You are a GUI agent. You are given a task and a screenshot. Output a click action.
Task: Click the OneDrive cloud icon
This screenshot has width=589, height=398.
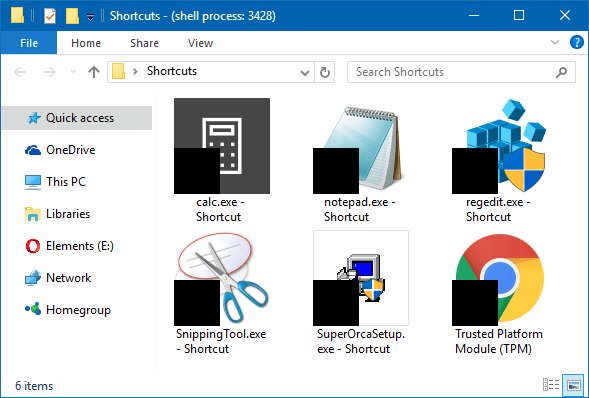[33, 150]
